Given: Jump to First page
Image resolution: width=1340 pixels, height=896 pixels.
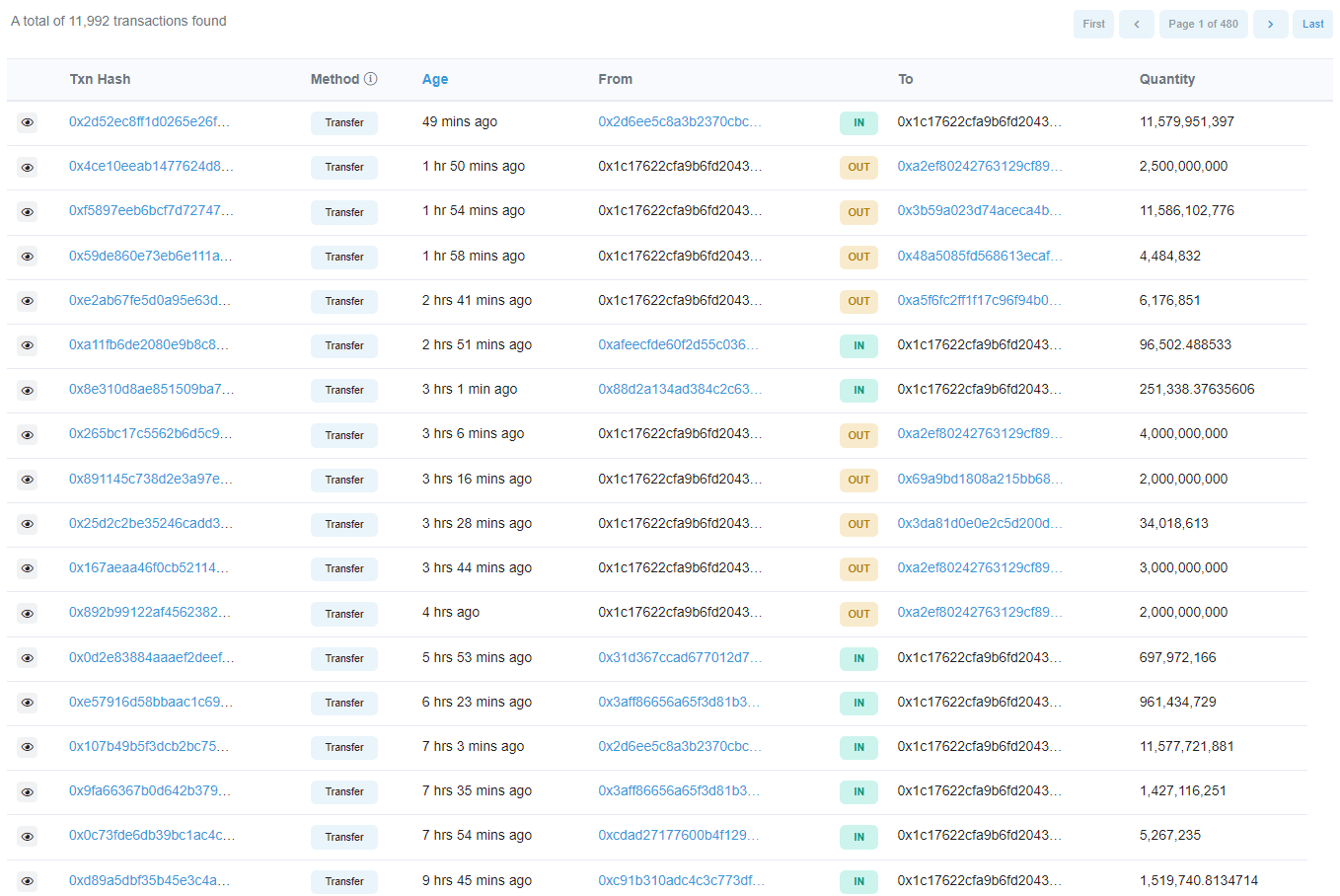Looking at the screenshot, I should pos(1093,24).
